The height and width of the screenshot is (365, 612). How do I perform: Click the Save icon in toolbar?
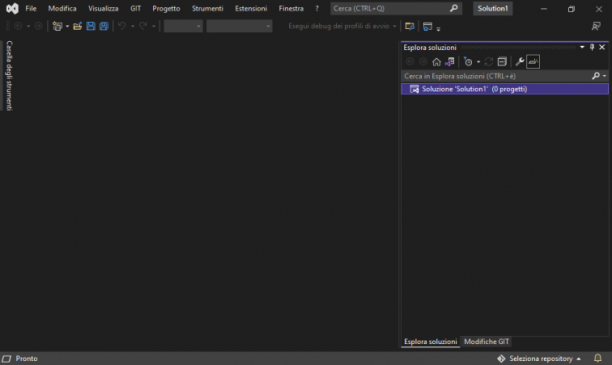point(91,26)
